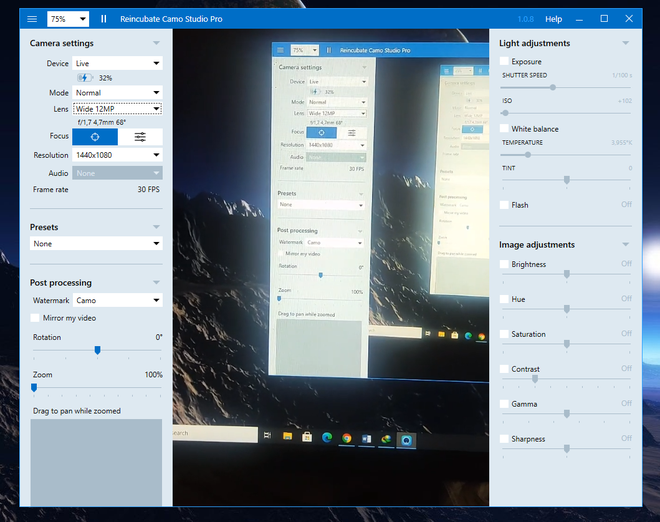The image size is (660, 522).
Task: Click the 32% battery level text
Action: click(105, 78)
